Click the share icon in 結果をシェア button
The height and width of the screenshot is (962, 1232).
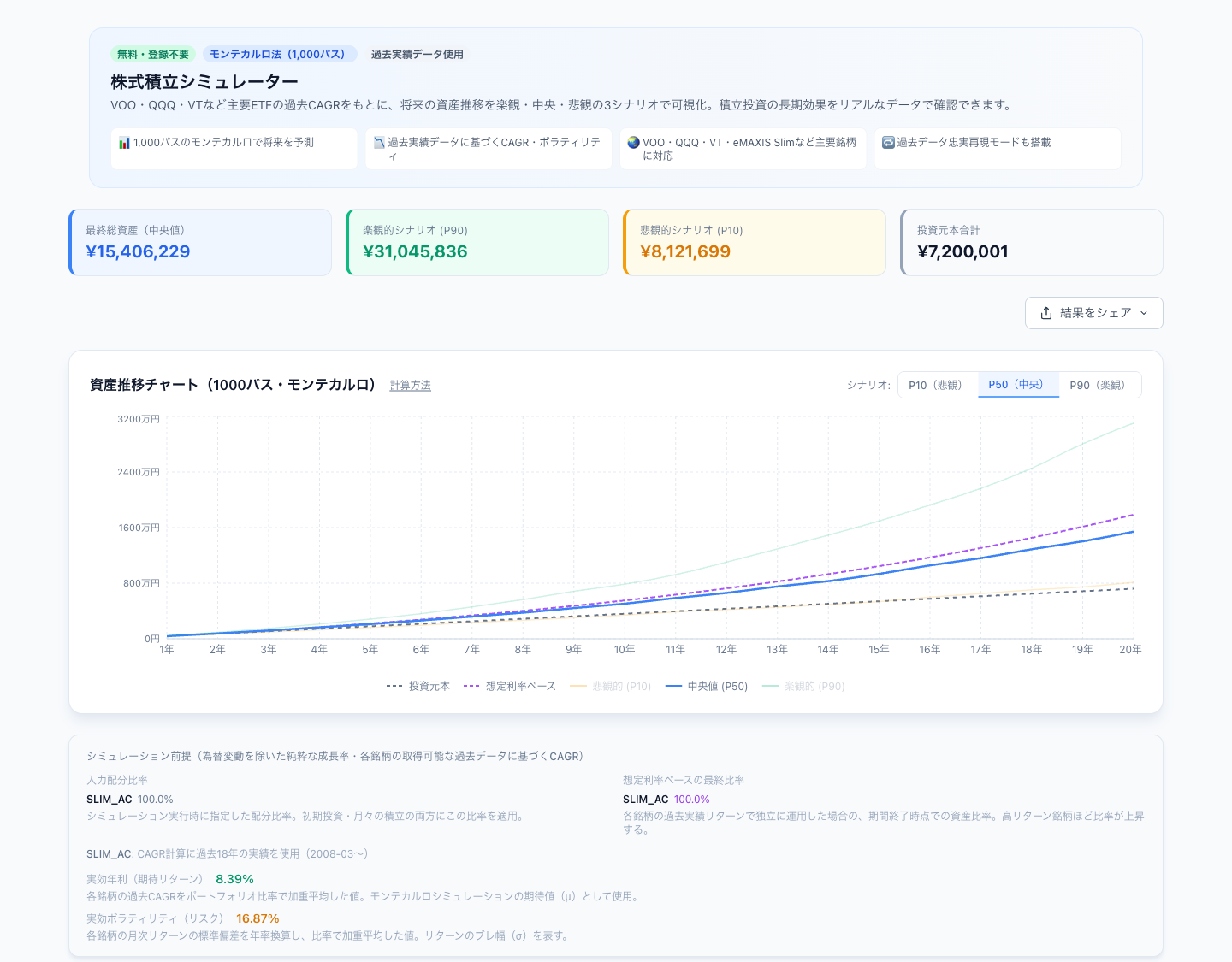pos(1045,313)
